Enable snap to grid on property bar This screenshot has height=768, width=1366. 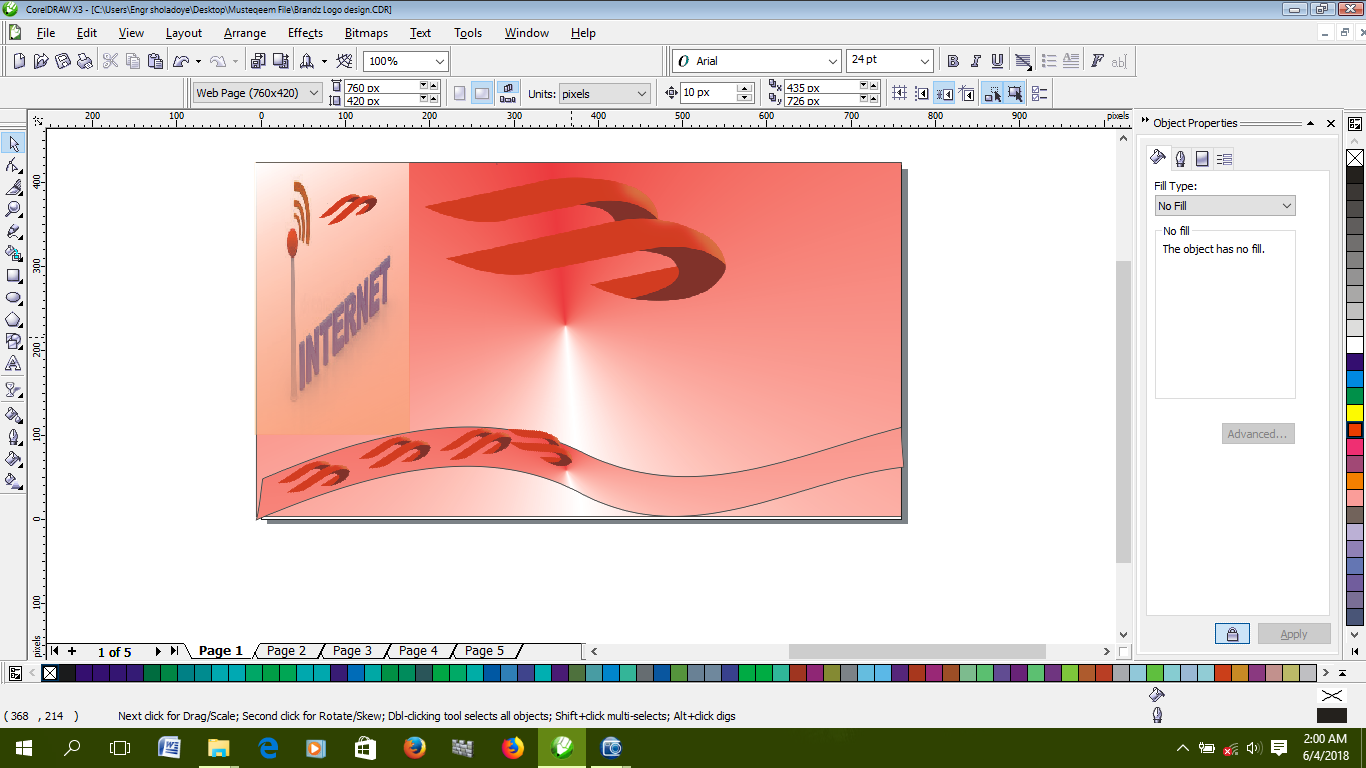point(899,93)
